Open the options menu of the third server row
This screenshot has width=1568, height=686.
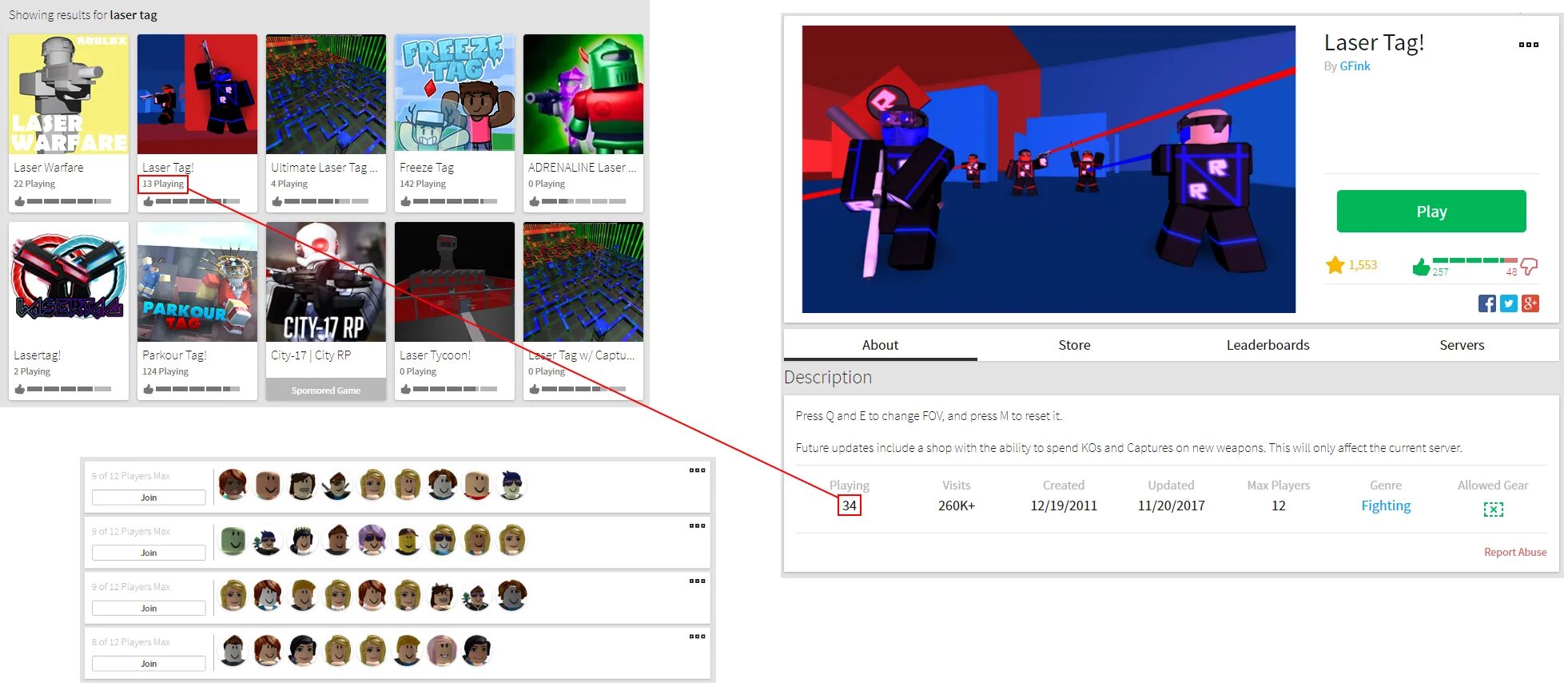coord(697,581)
